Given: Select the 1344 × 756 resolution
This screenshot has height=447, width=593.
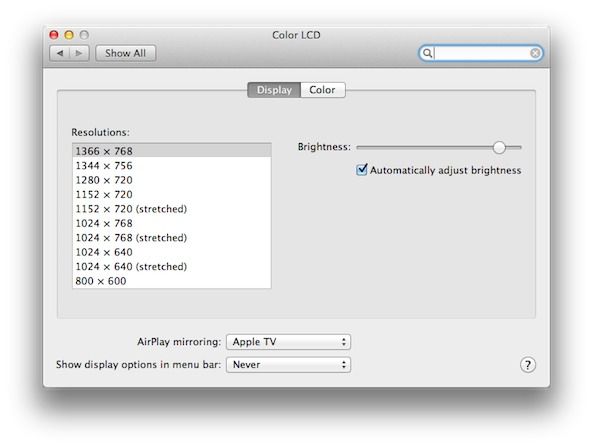Looking at the screenshot, I should click(x=172, y=166).
